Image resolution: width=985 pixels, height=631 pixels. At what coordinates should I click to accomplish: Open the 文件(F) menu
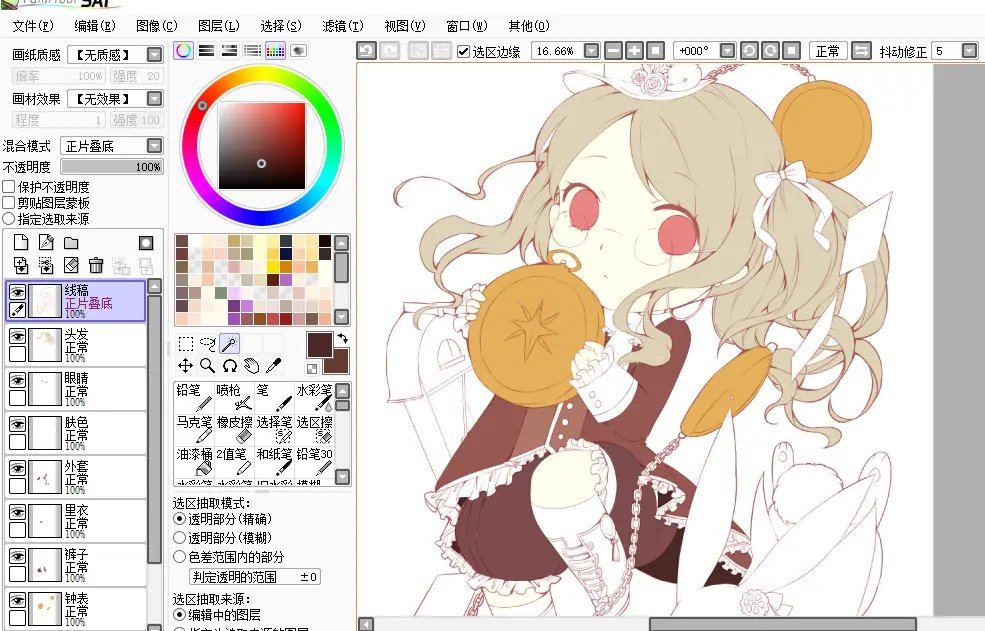33,26
